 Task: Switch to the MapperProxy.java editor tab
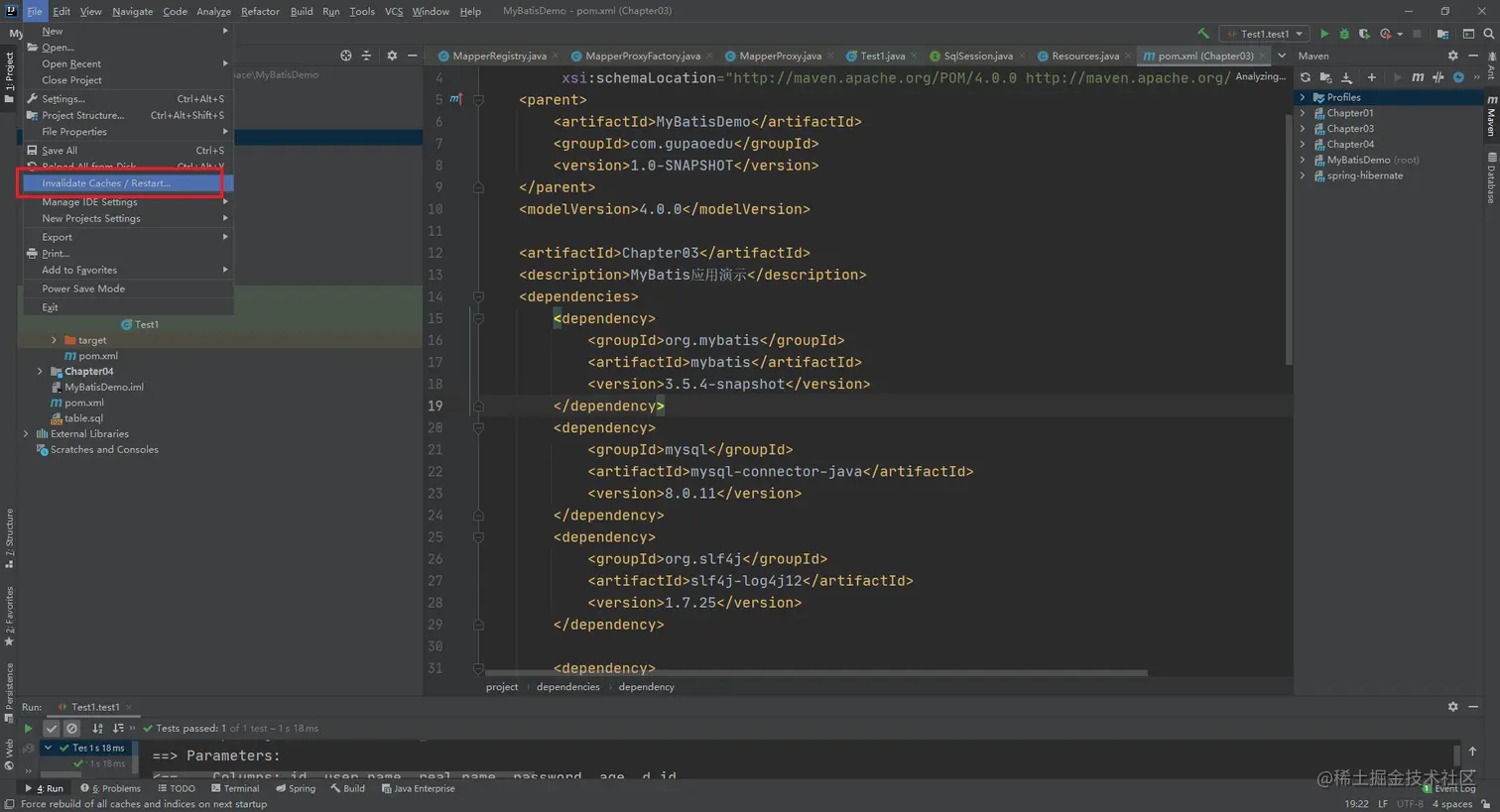[x=780, y=57]
